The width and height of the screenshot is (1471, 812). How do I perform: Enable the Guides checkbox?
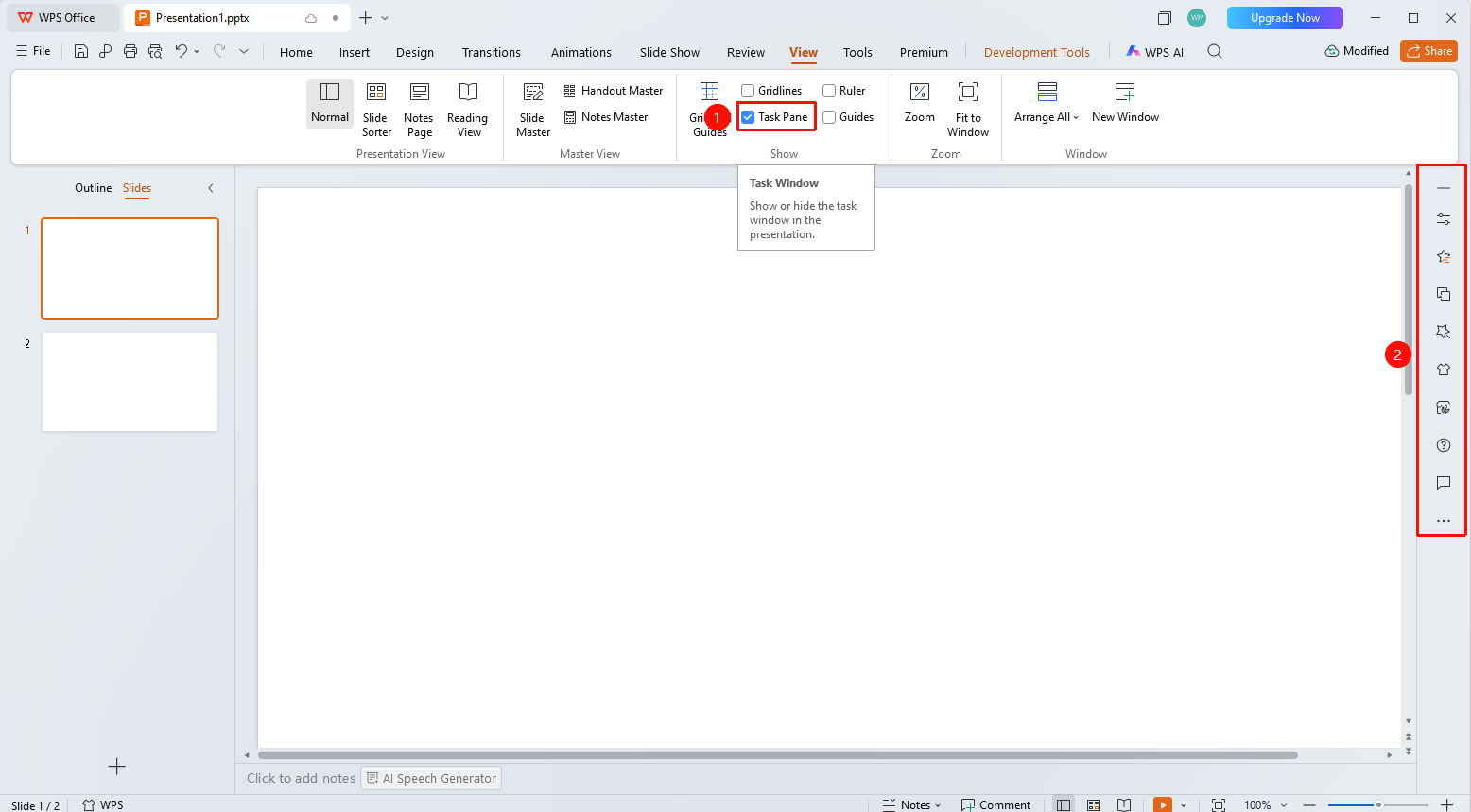coord(829,117)
